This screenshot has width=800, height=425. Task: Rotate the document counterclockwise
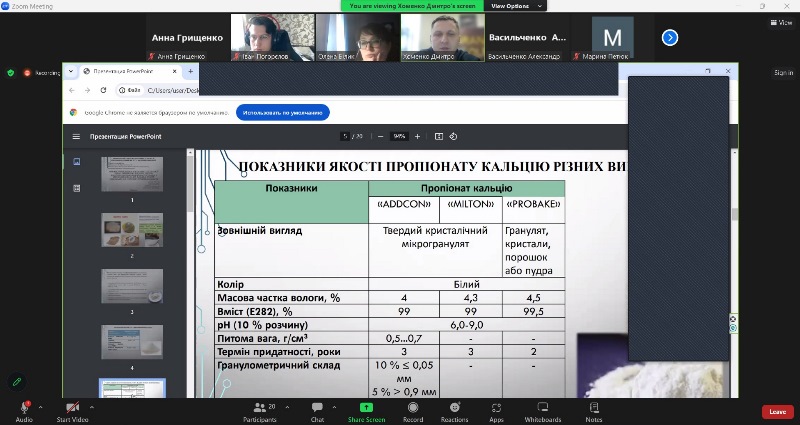(453, 136)
